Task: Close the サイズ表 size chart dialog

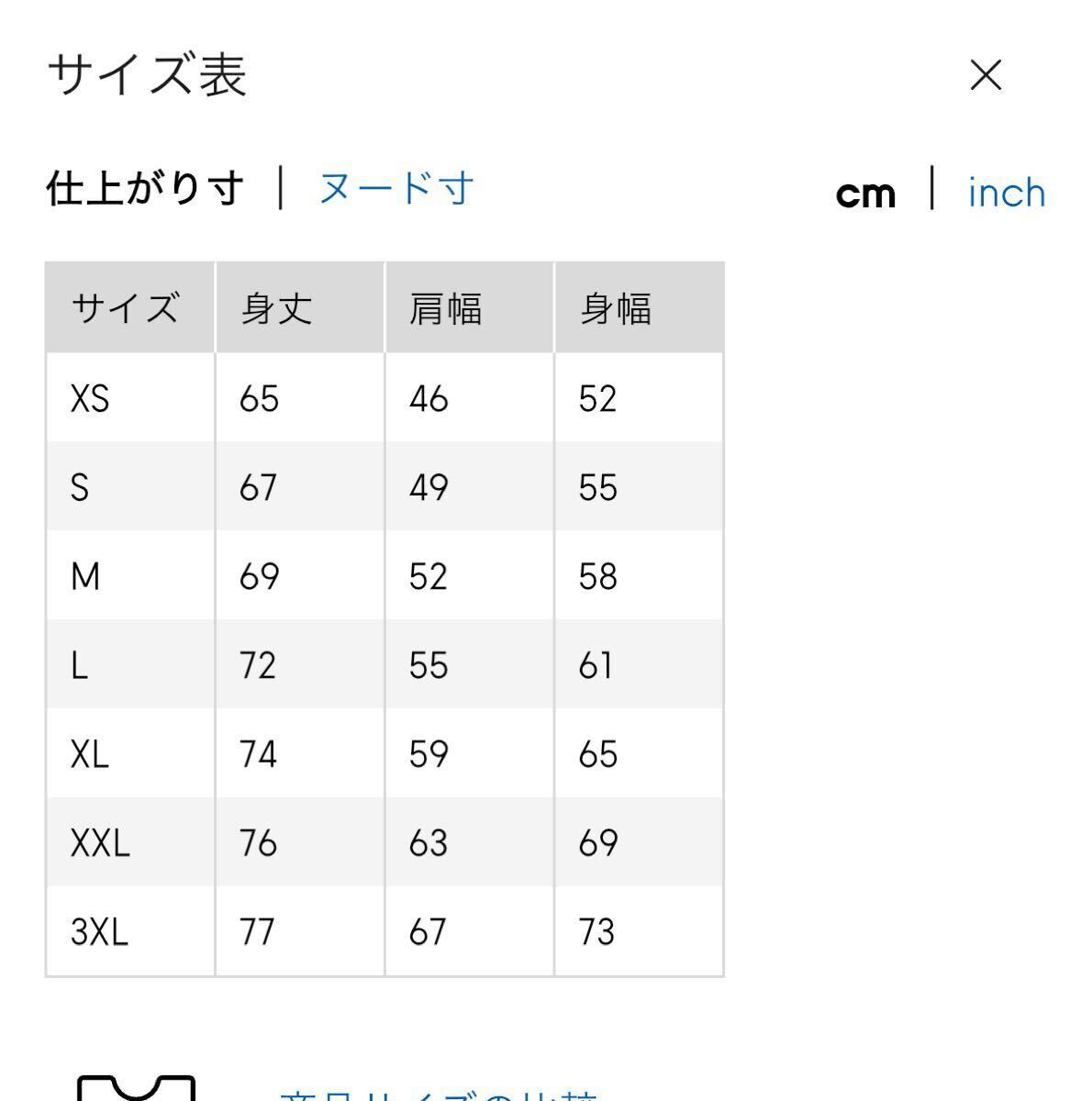Action: click(x=986, y=75)
